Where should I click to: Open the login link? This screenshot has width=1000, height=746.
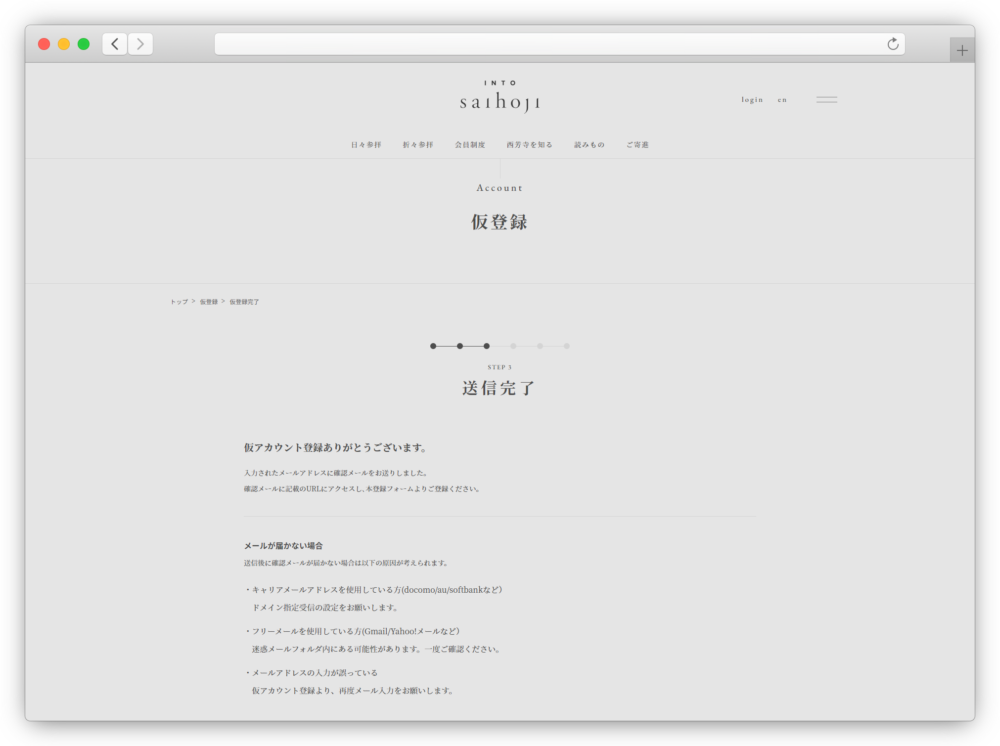752,100
